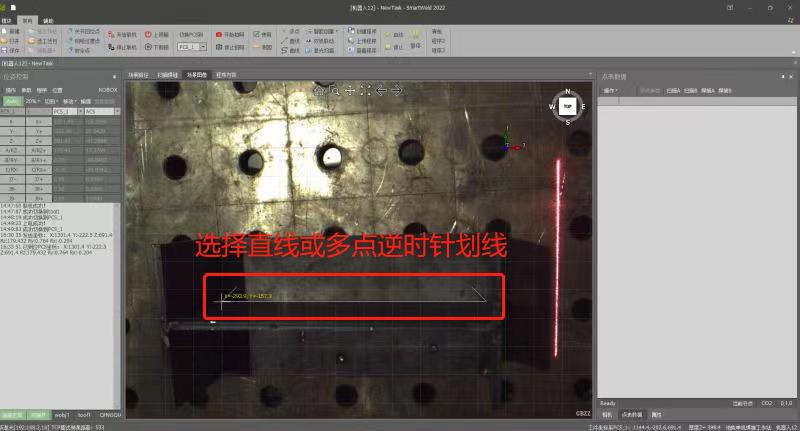Click the right arrow viewport icon
The width and height of the screenshot is (800, 431).
point(396,90)
